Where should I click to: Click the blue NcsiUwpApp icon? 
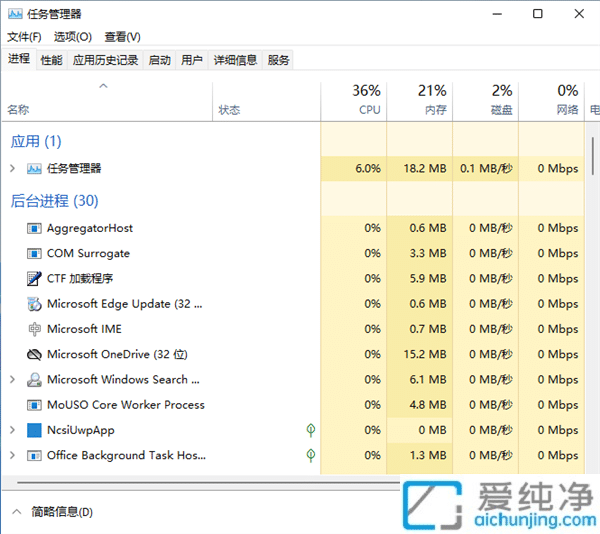coord(34,430)
